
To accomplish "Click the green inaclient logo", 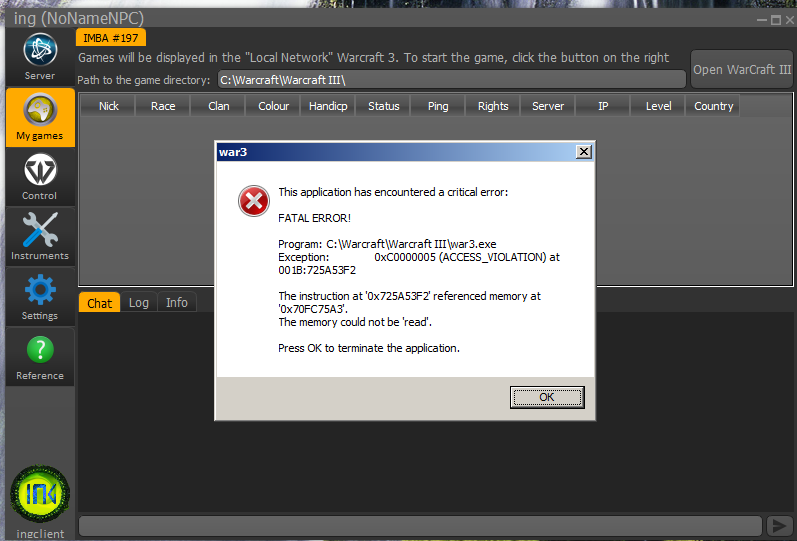I will 40,495.
